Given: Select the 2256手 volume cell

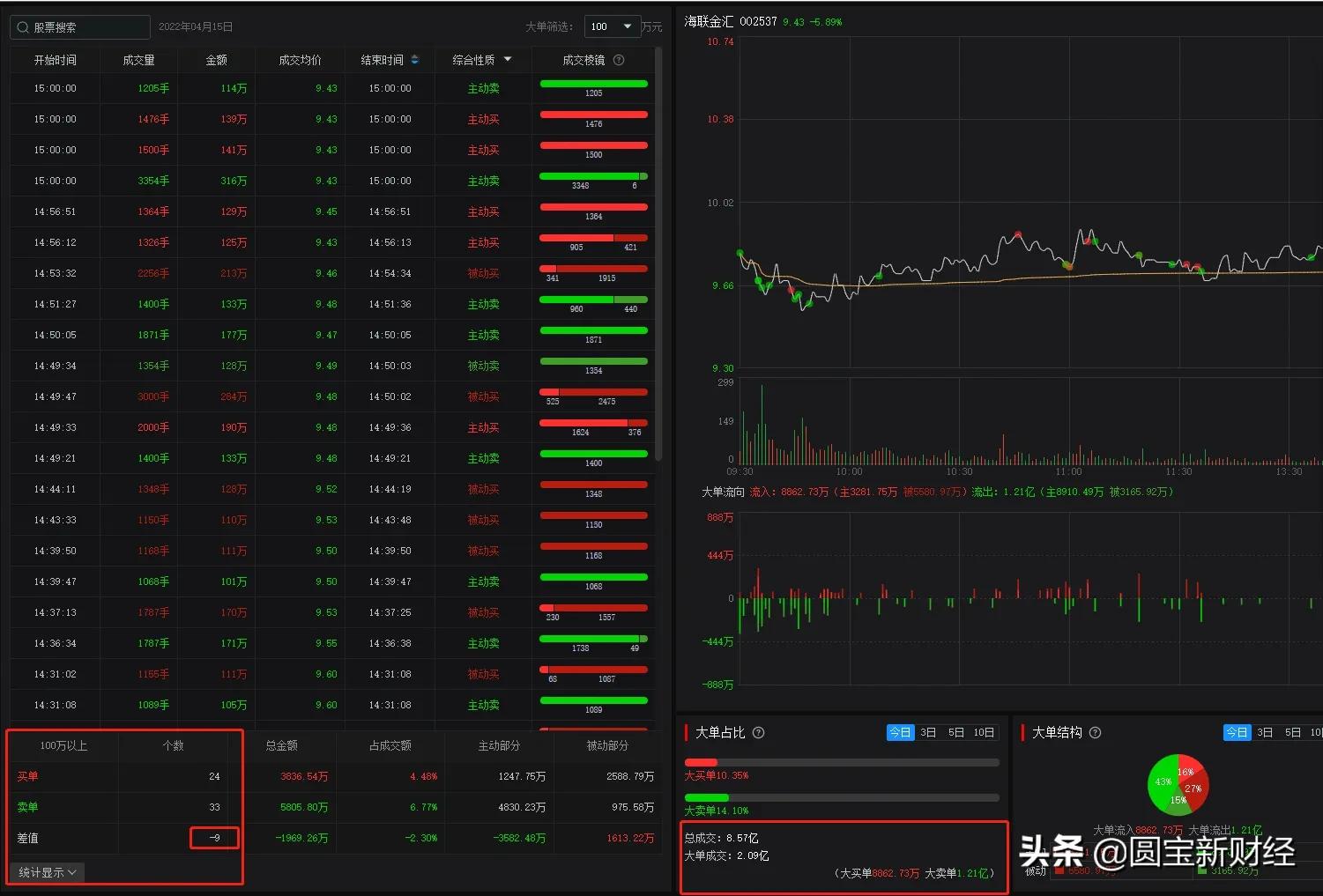Looking at the screenshot, I should (153, 273).
